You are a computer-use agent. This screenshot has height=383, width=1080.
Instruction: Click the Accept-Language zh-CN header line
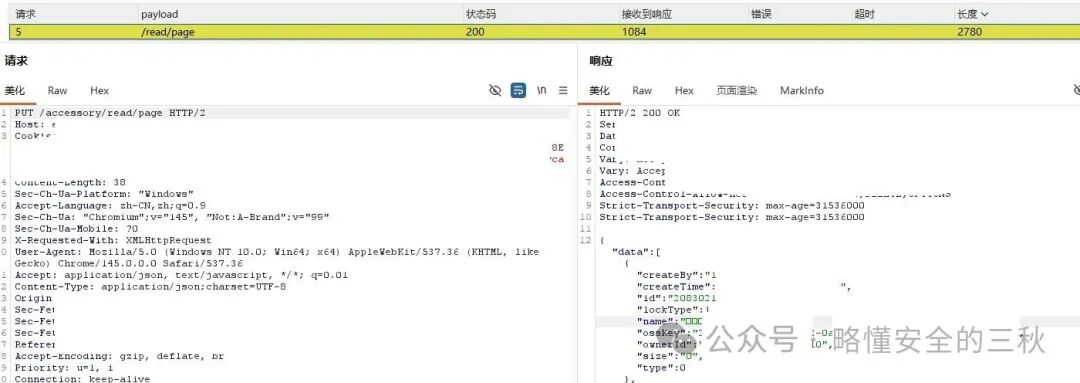coord(110,205)
